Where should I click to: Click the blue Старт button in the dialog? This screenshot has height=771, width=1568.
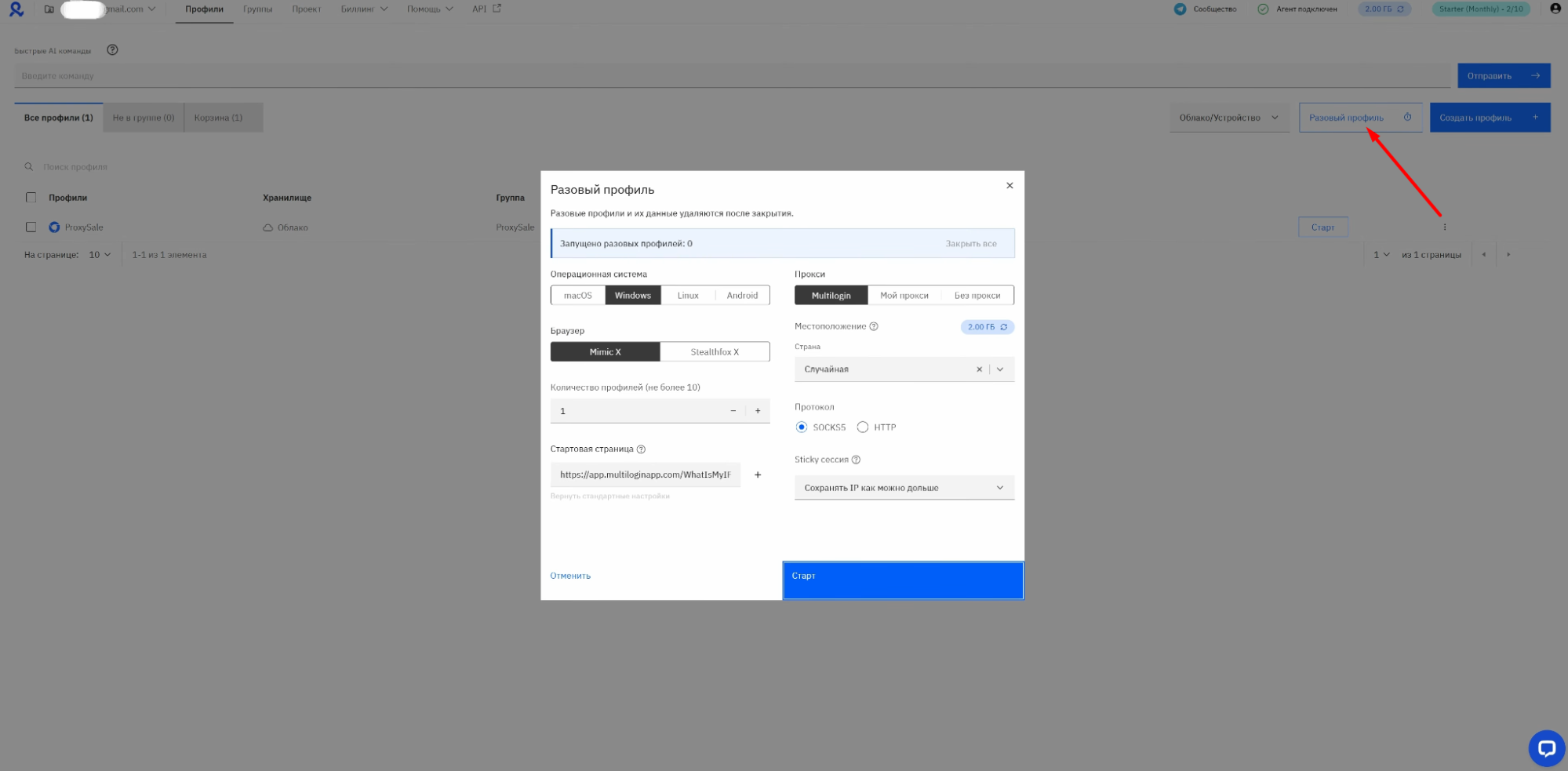pos(903,580)
